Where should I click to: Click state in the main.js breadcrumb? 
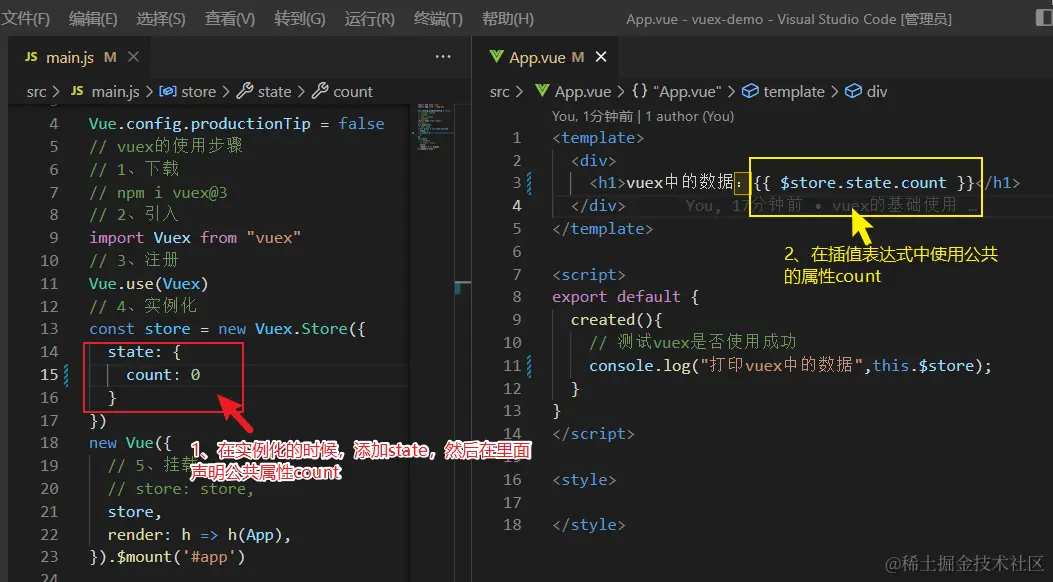click(275, 91)
